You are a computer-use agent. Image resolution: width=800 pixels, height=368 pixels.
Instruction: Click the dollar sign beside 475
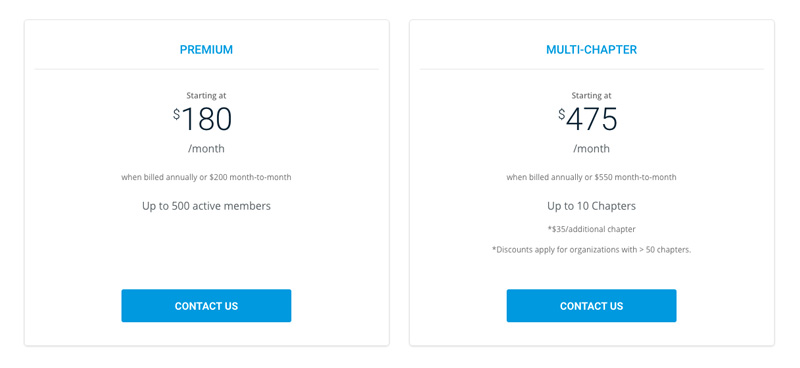click(x=562, y=114)
